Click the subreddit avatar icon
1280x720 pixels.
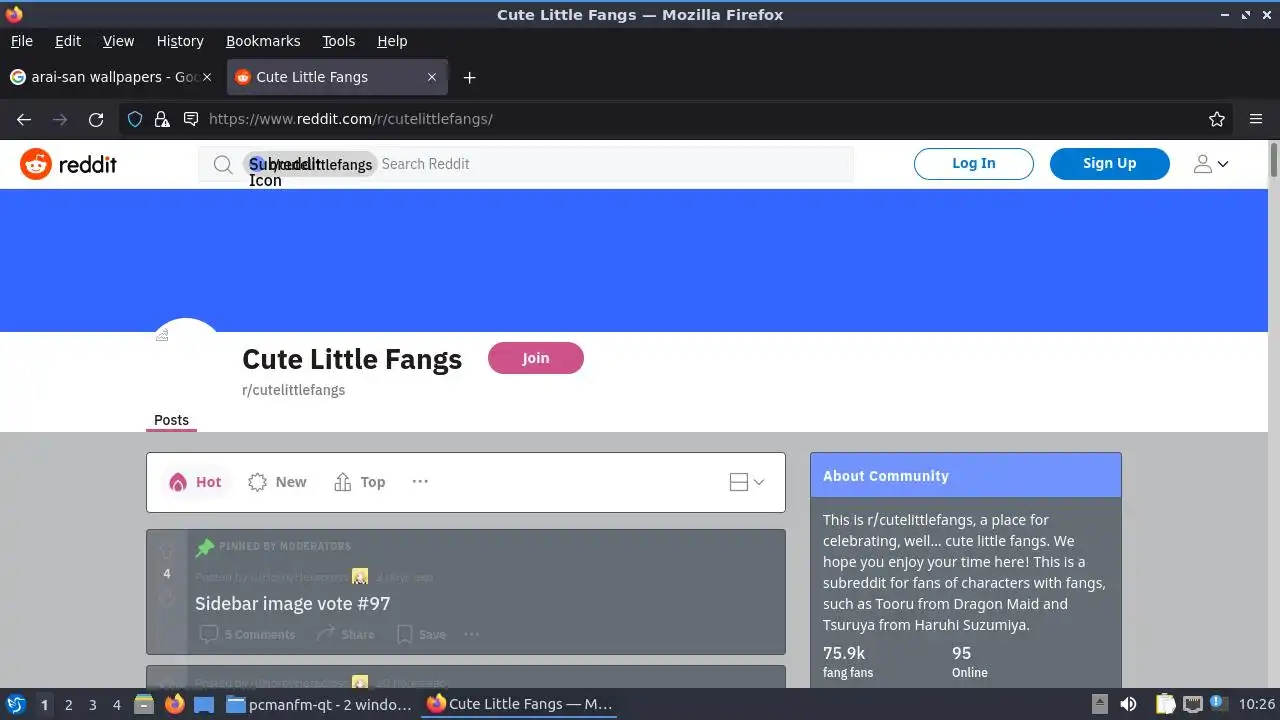186,356
